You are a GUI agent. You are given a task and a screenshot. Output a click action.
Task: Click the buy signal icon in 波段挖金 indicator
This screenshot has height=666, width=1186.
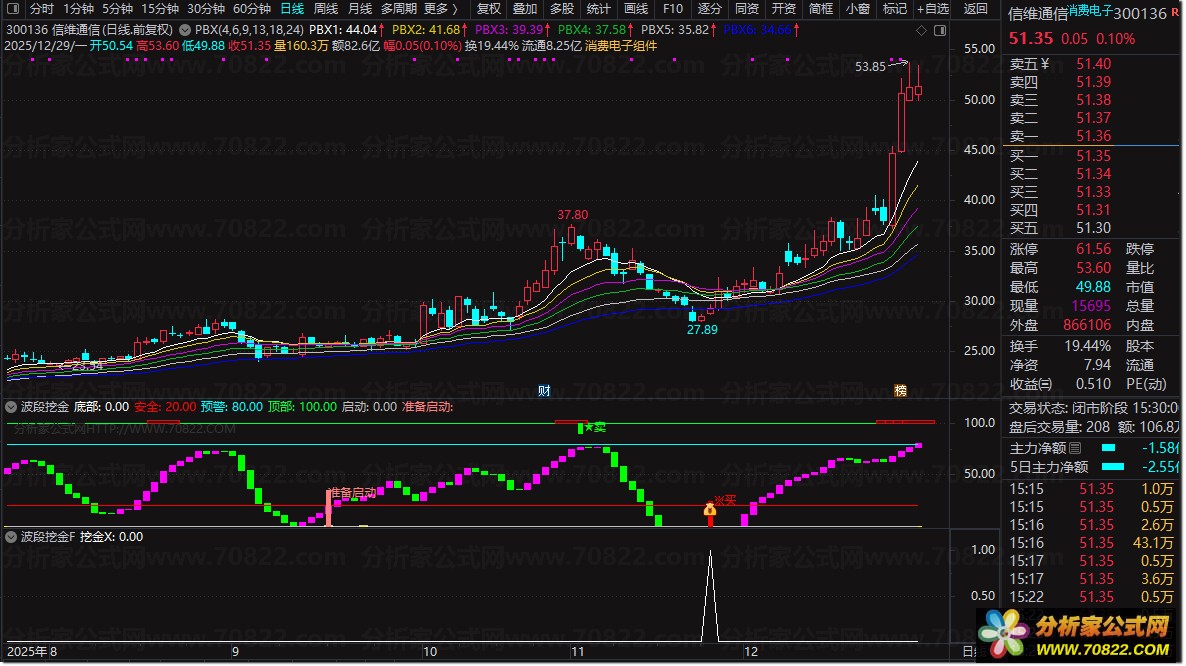710,510
